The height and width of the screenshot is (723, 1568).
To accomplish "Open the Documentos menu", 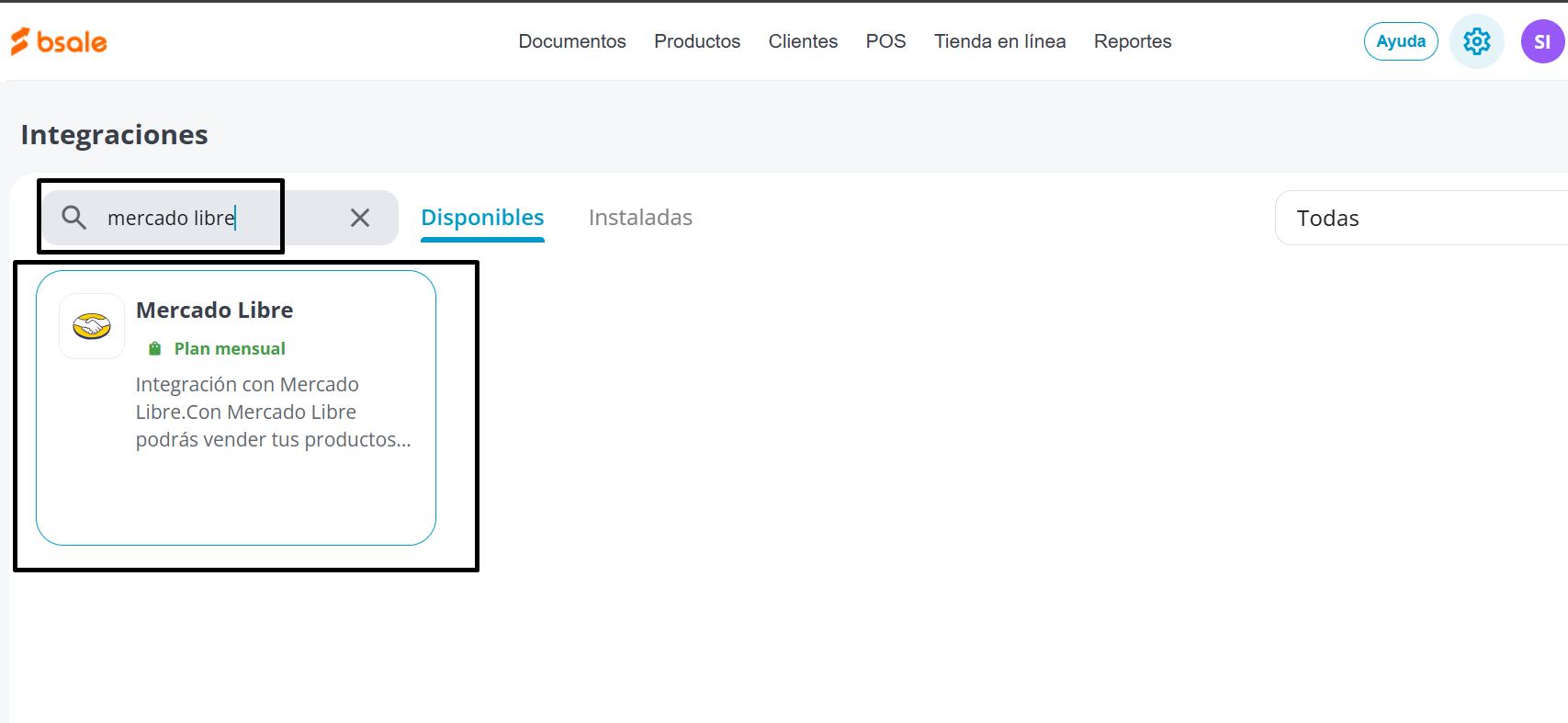I will point(572,41).
